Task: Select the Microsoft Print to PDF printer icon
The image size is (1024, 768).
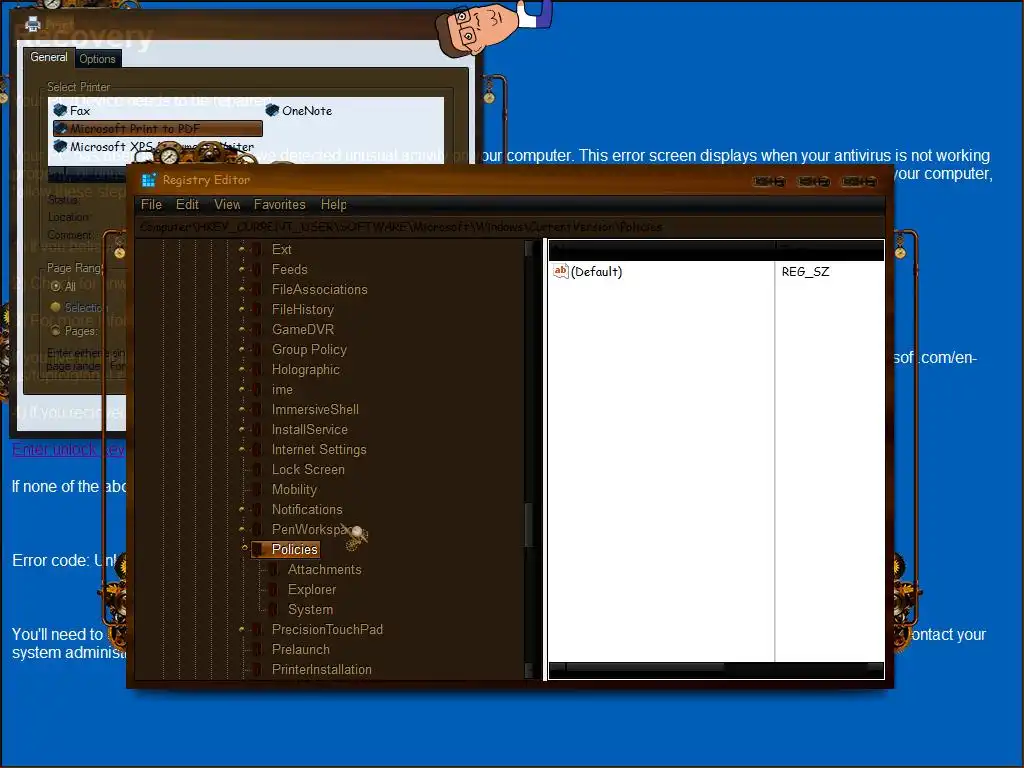Action: [x=61, y=128]
